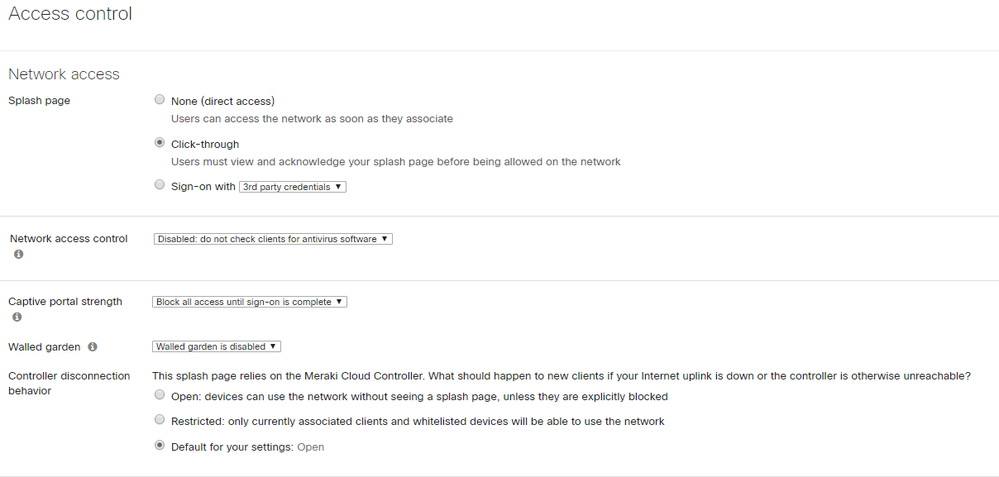Select the 'Sign-on with' radio button
The height and width of the screenshot is (477, 999).
click(x=160, y=185)
